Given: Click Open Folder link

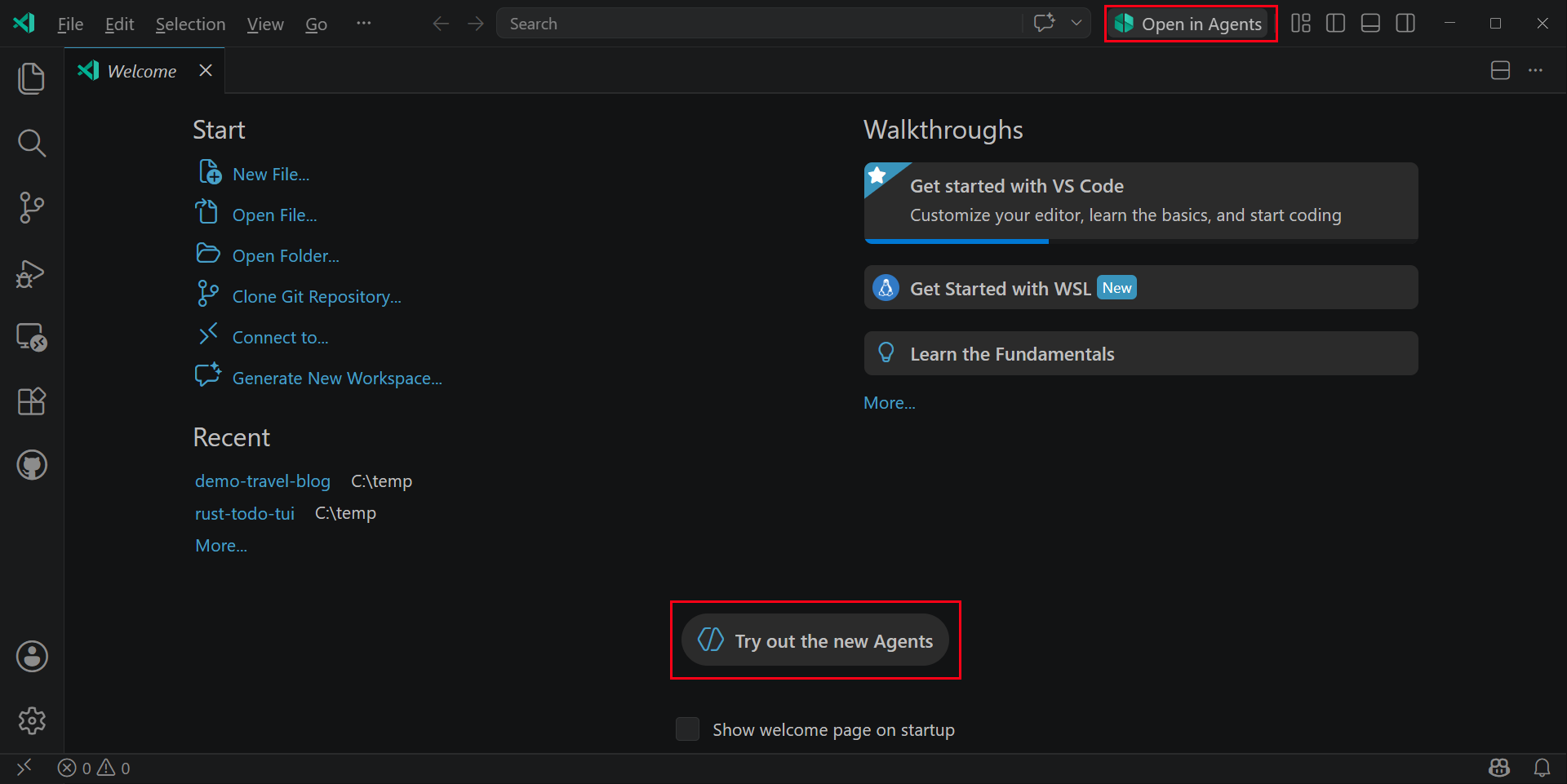Looking at the screenshot, I should click(x=286, y=255).
